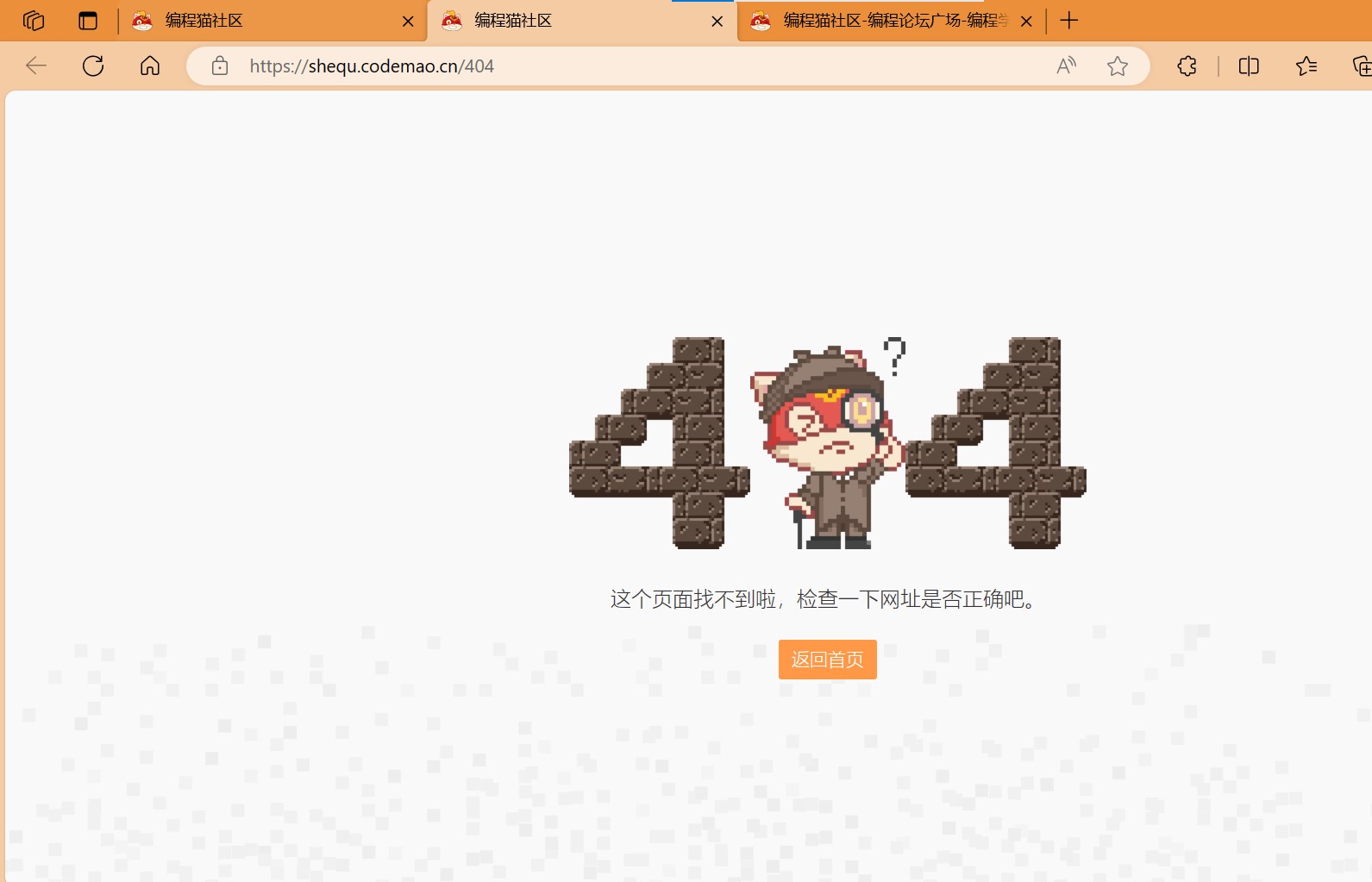Switch to the first 编程猫社区 tab
Screen dimensions: 1372x882
coord(272,21)
